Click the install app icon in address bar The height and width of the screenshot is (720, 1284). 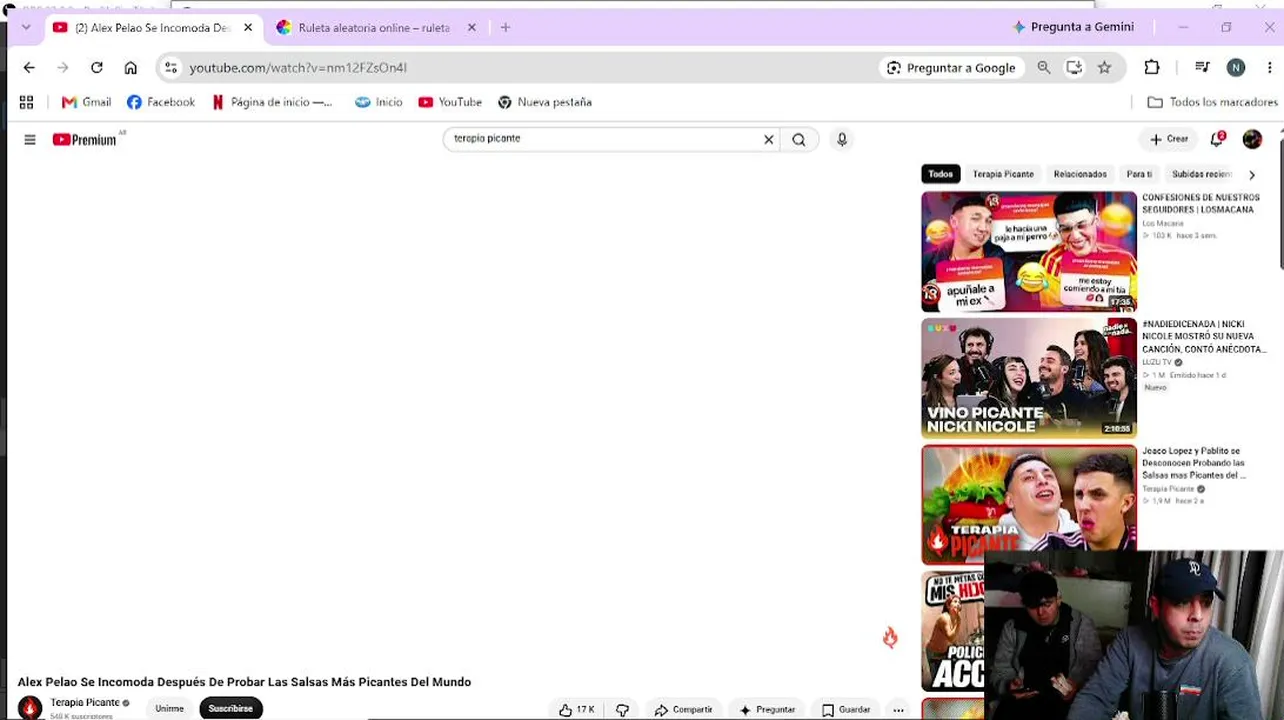(x=1074, y=68)
